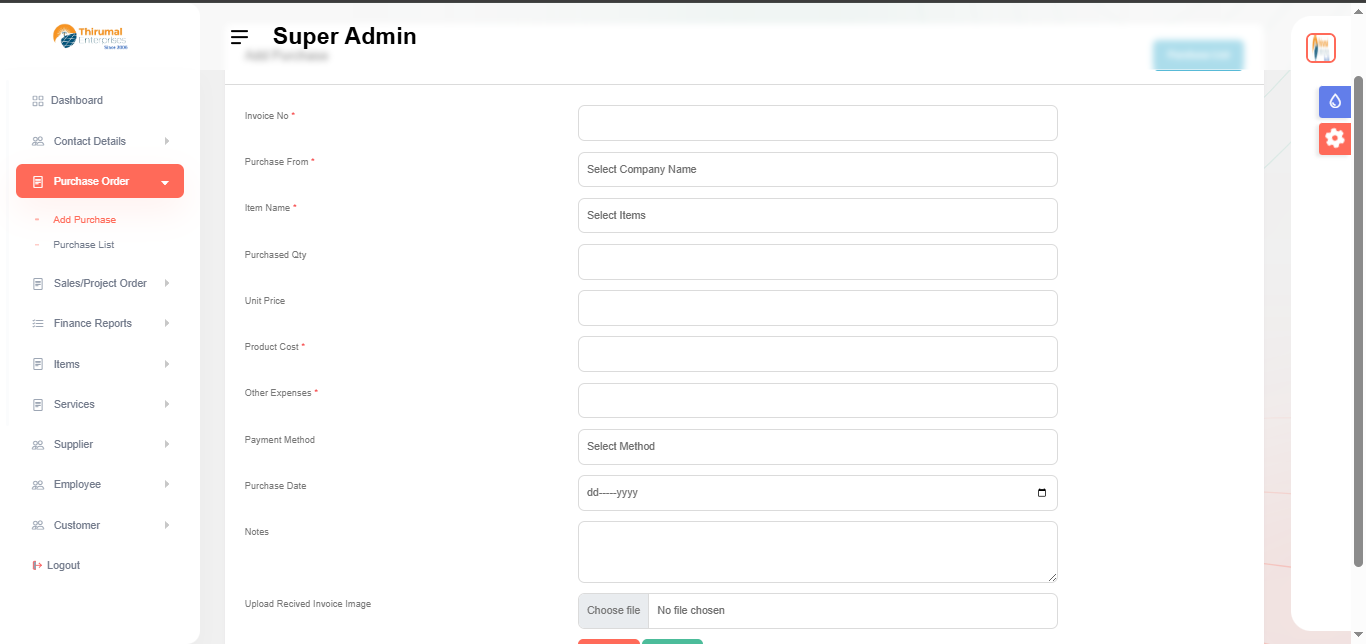Click the Invoice No input field
Screen dimensions: 1366x644
[817, 123]
